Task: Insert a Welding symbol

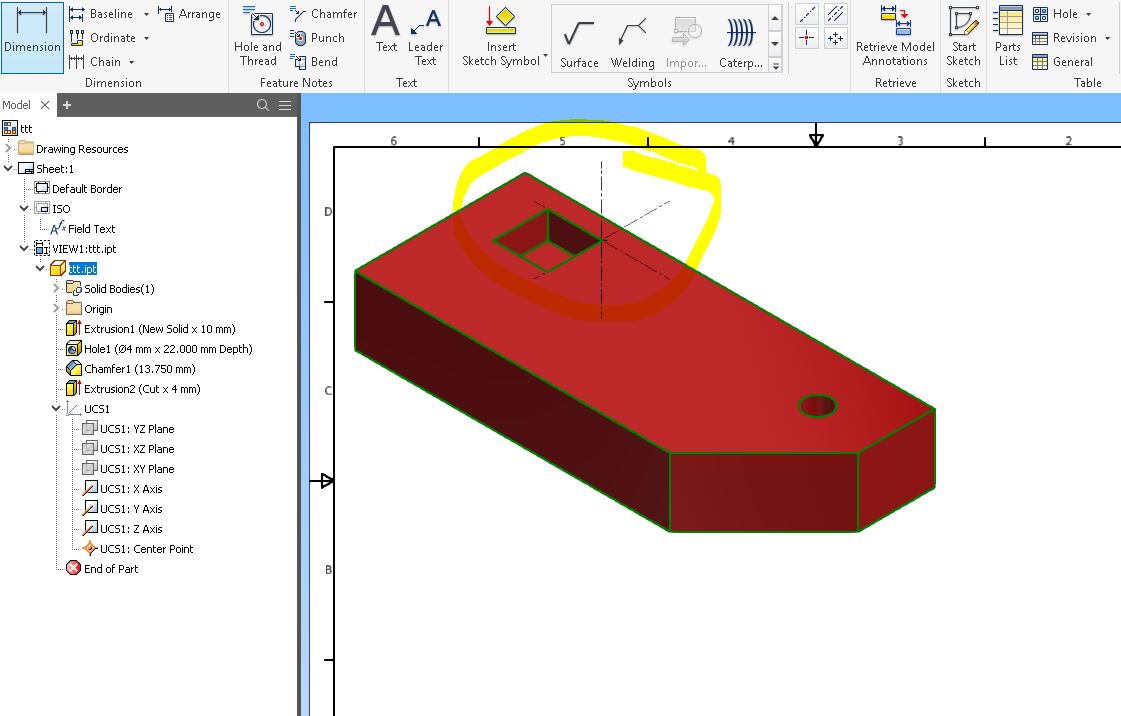Action: click(632, 44)
